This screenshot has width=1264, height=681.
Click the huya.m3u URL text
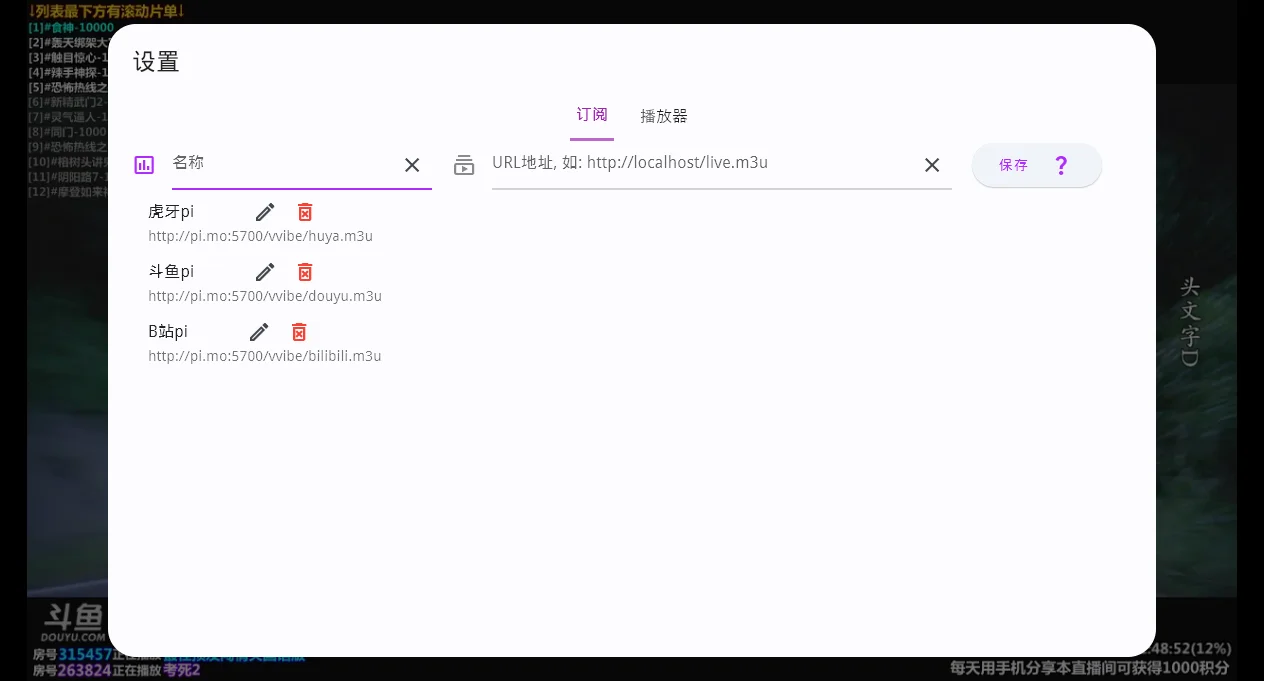coord(261,237)
